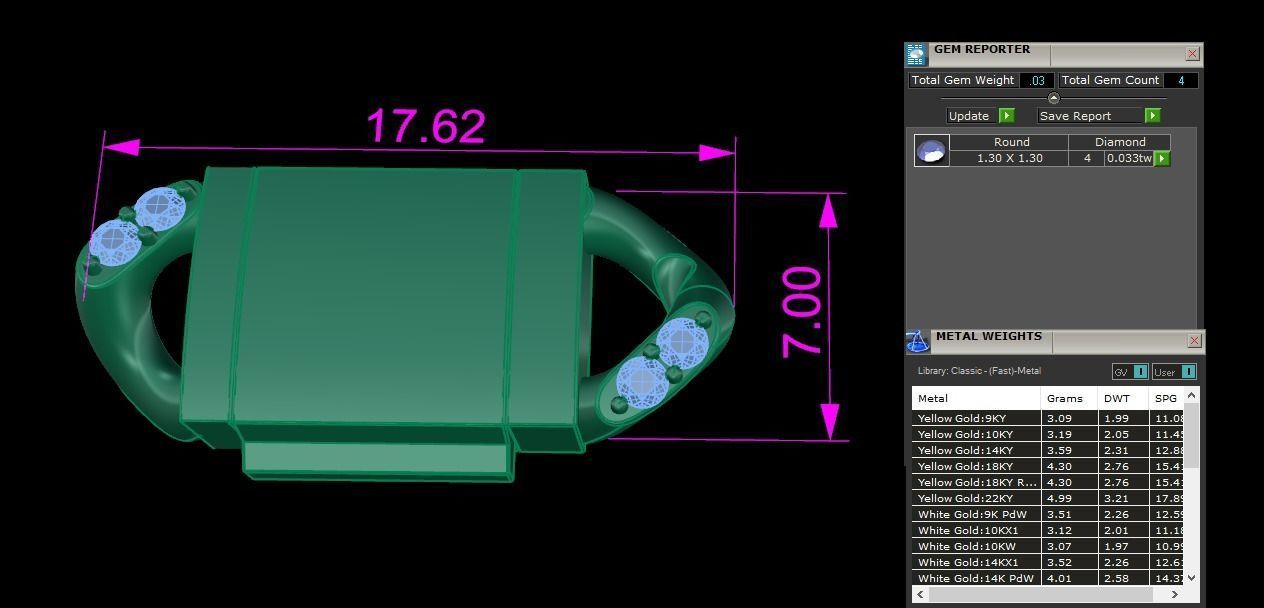Viewport: 1264px width, 608px height.
Task: Click the Library: Classic - (Fast)-Metal label
Action: point(979,371)
